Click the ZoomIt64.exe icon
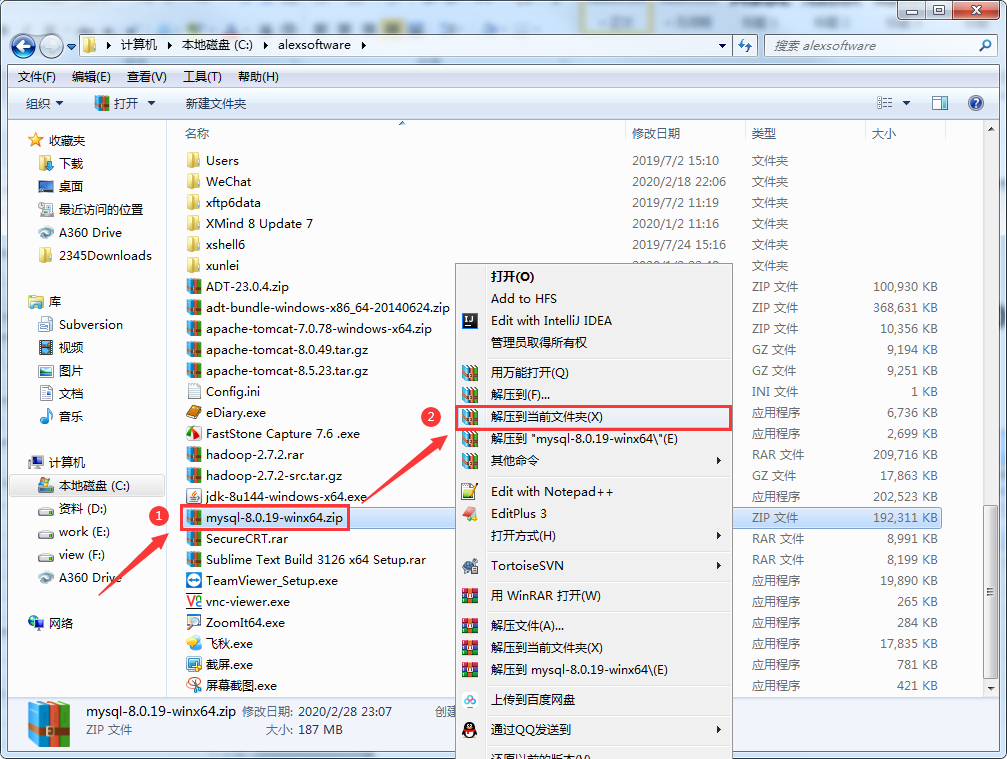The height and width of the screenshot is (759, 1007). tap(193, 622)
